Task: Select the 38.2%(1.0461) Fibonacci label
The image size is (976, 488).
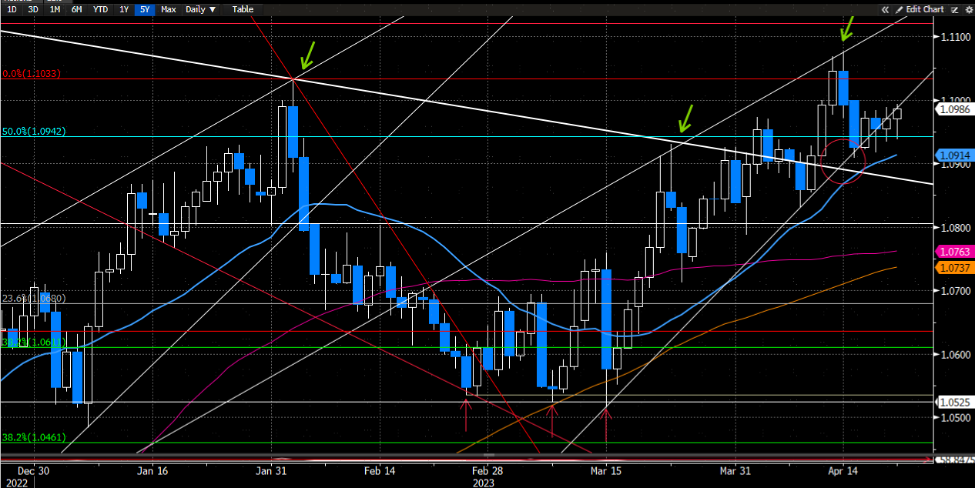Action: (x=33, y=438)
